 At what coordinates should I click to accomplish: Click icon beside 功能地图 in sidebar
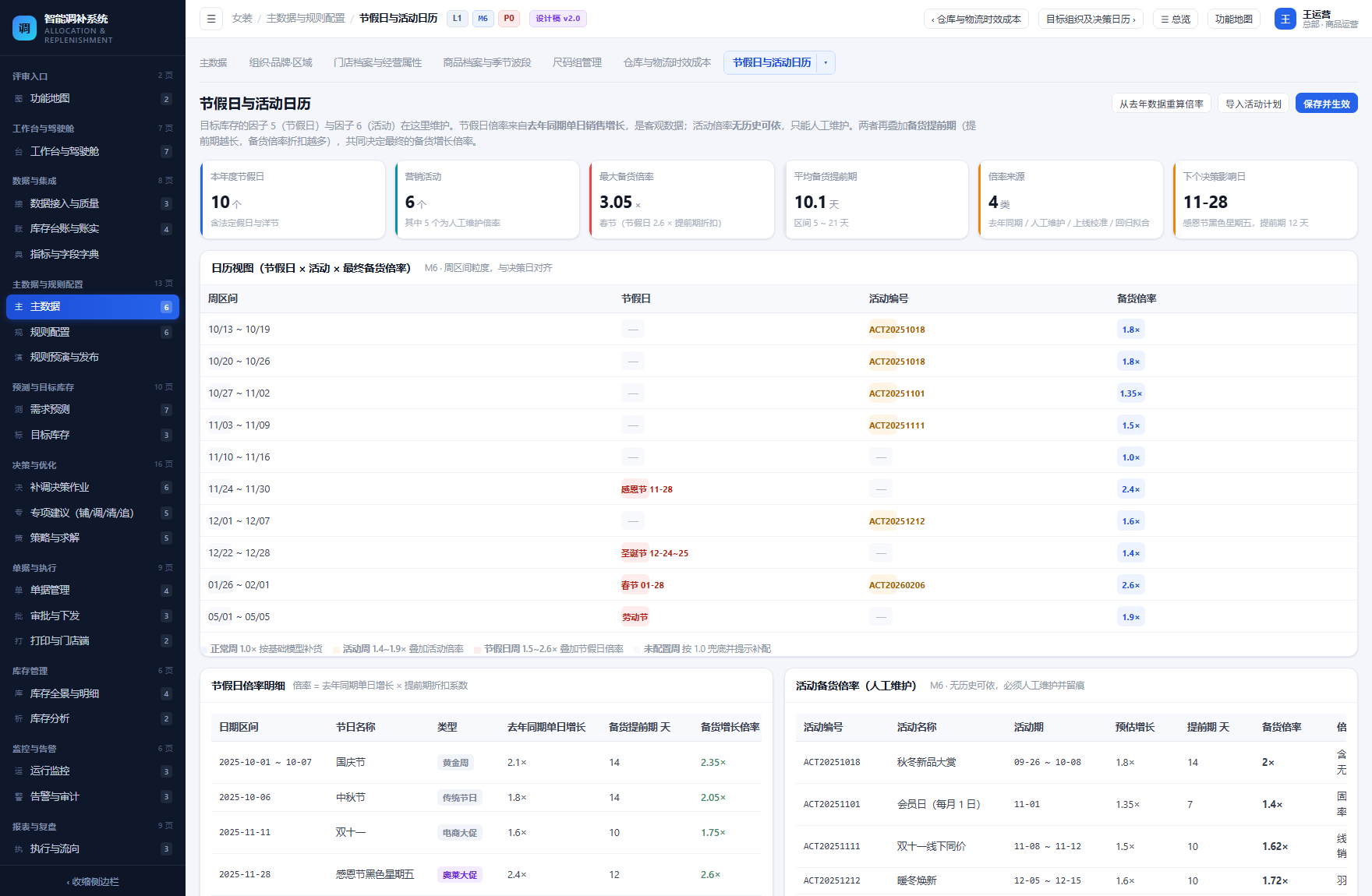point(19,99)
